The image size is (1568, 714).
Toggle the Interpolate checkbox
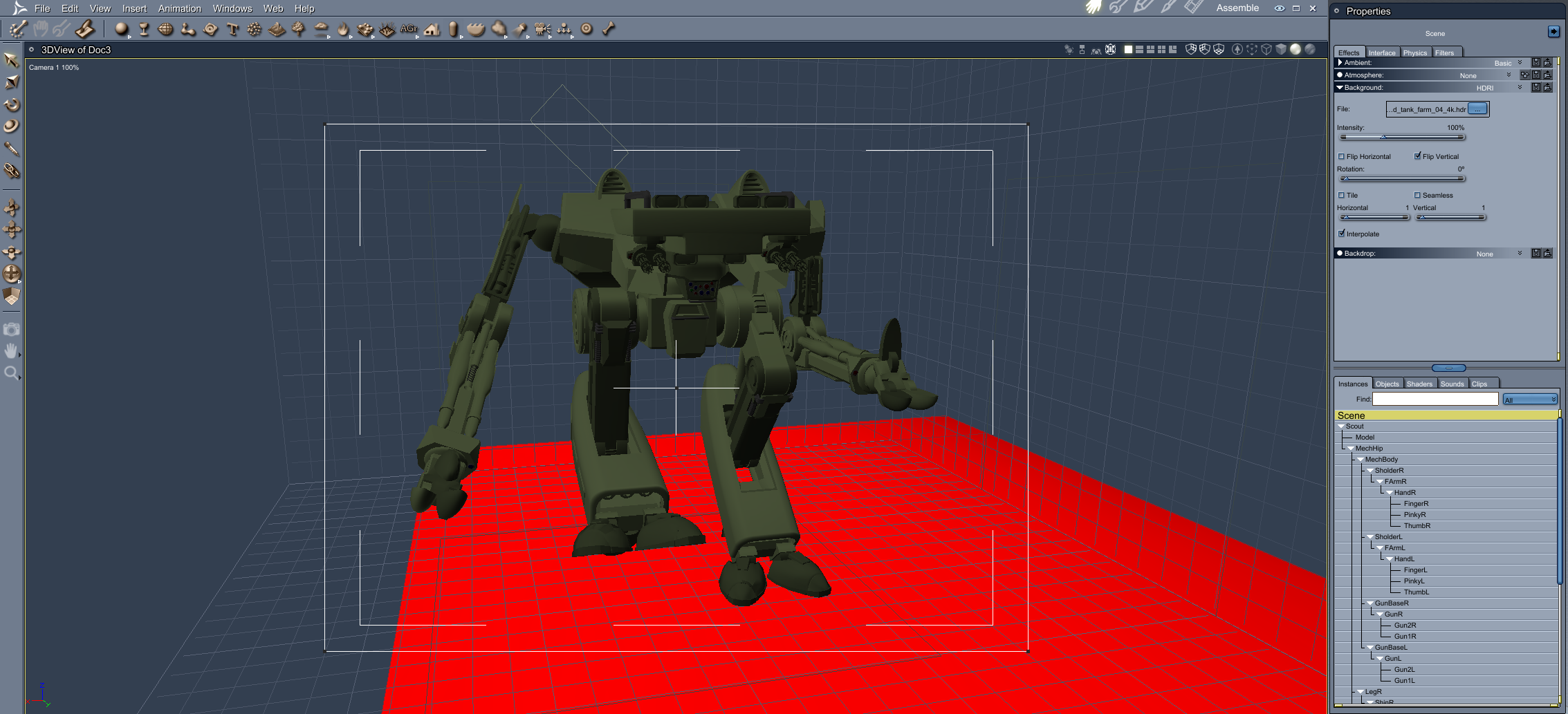click(x=1342, y=234)
